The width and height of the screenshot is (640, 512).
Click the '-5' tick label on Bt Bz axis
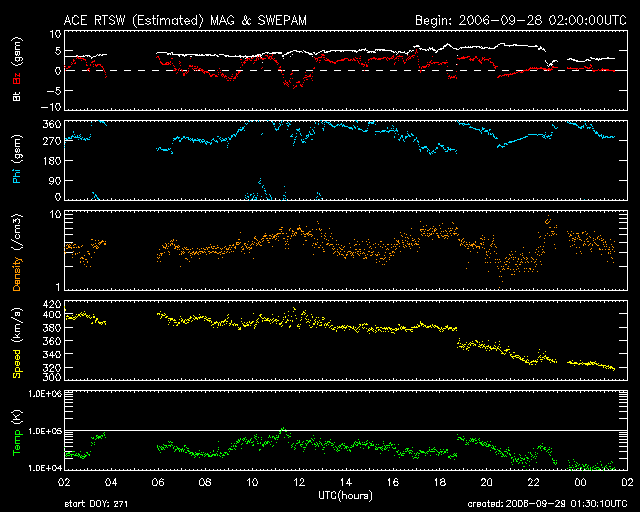(53, 90)
